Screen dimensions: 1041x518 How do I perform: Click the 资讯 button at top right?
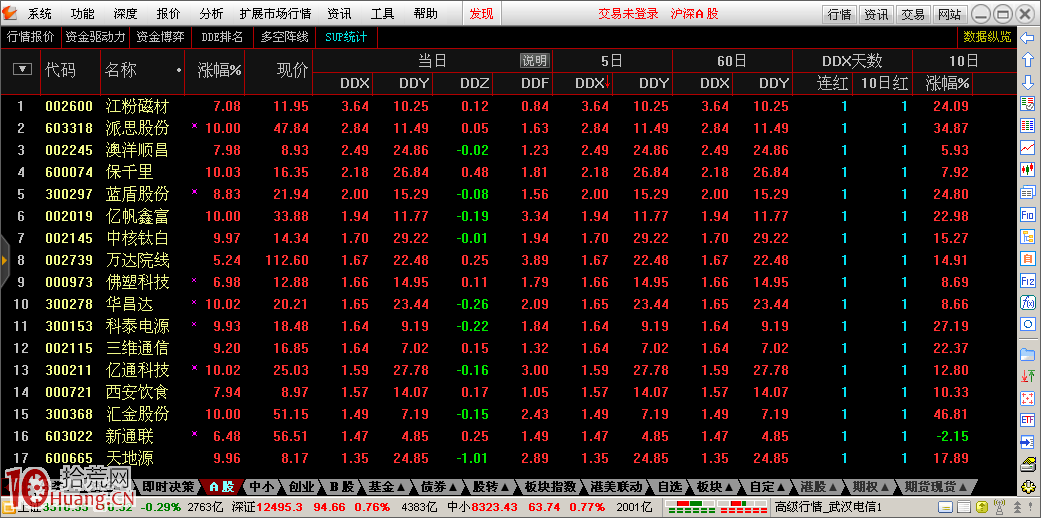point(876,15)
